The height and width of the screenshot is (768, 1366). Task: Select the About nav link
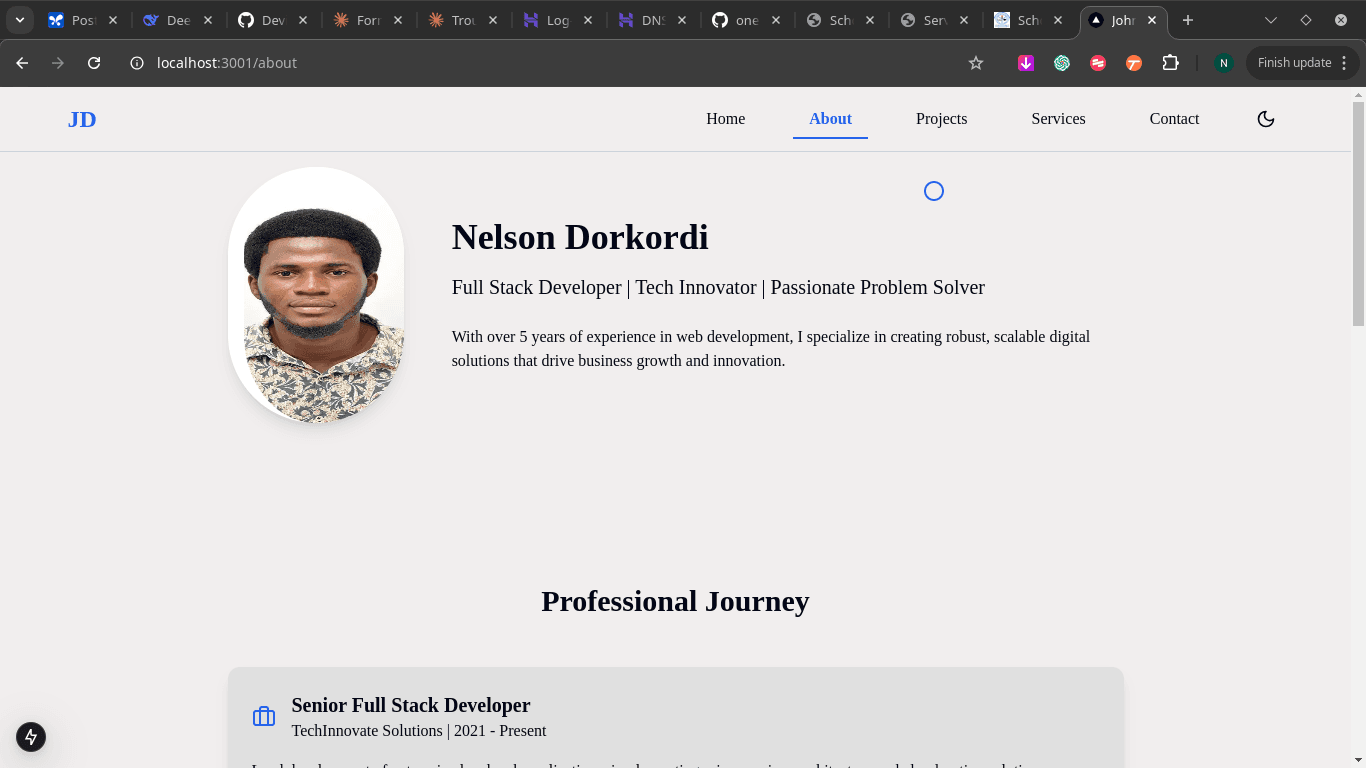830,119
